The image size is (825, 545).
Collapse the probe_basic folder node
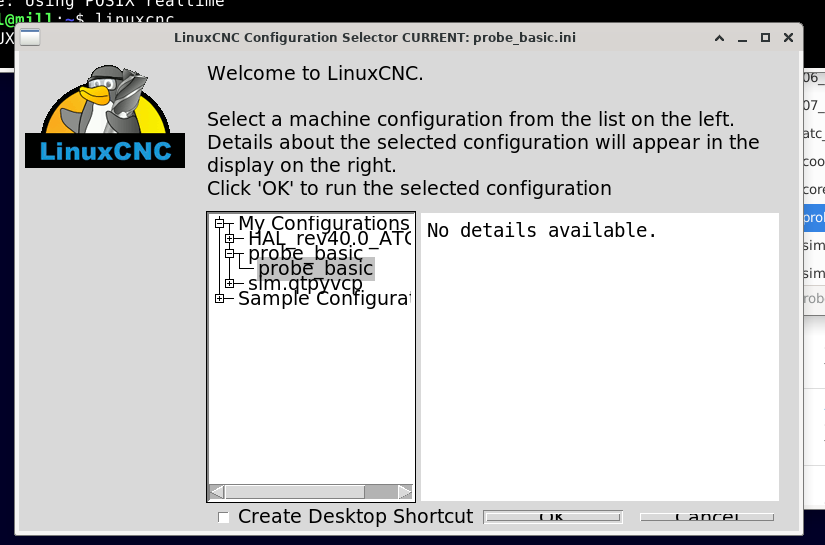[229, 253]
